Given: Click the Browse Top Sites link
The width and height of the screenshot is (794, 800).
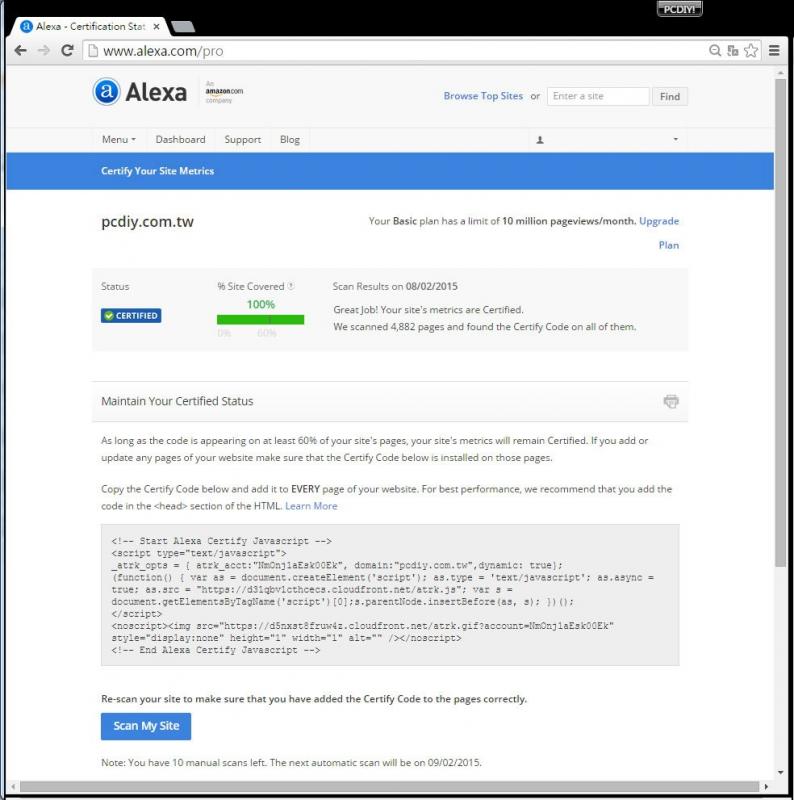Looking at the screenshot, I should point(483,96).
